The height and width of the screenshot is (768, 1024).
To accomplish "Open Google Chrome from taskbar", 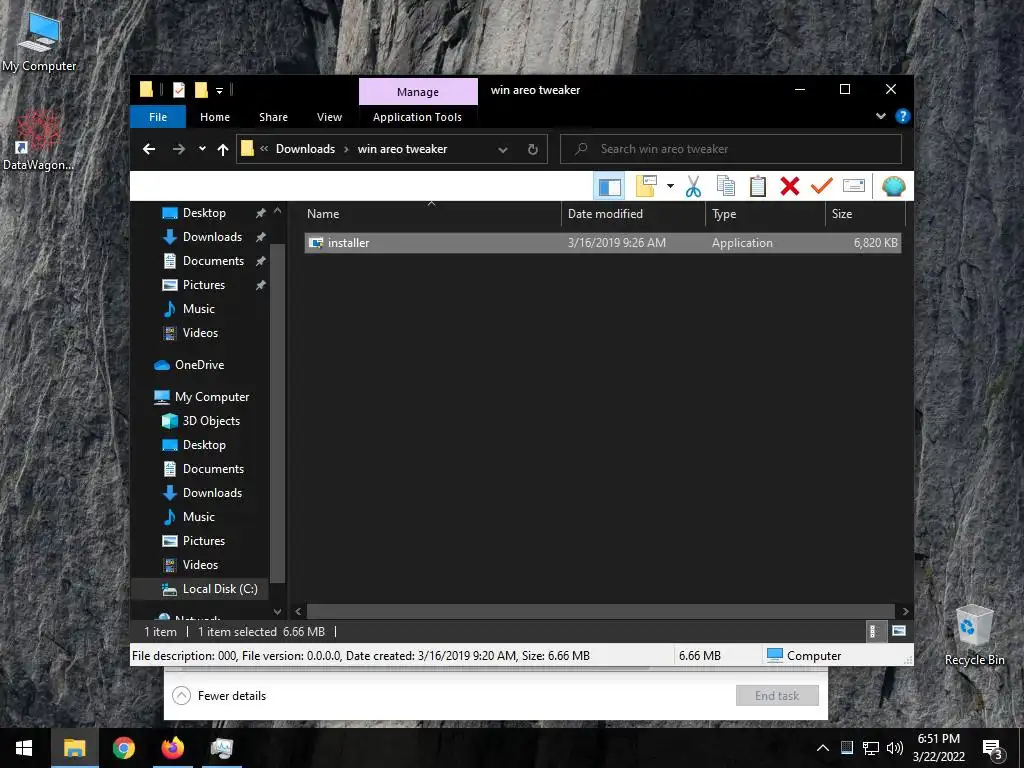I will 123,748.
